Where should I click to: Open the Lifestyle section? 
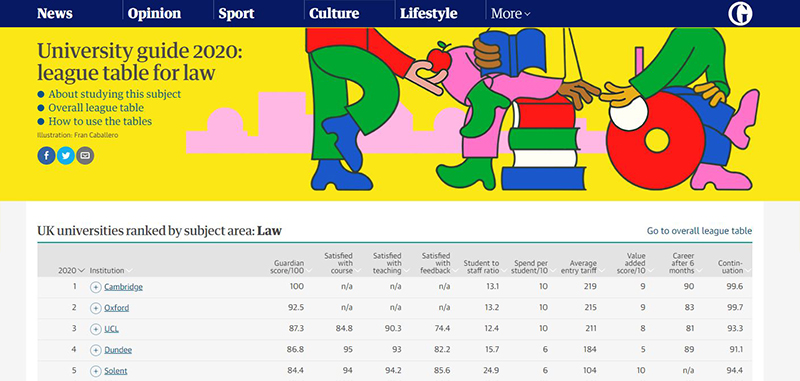coord(429,13)
